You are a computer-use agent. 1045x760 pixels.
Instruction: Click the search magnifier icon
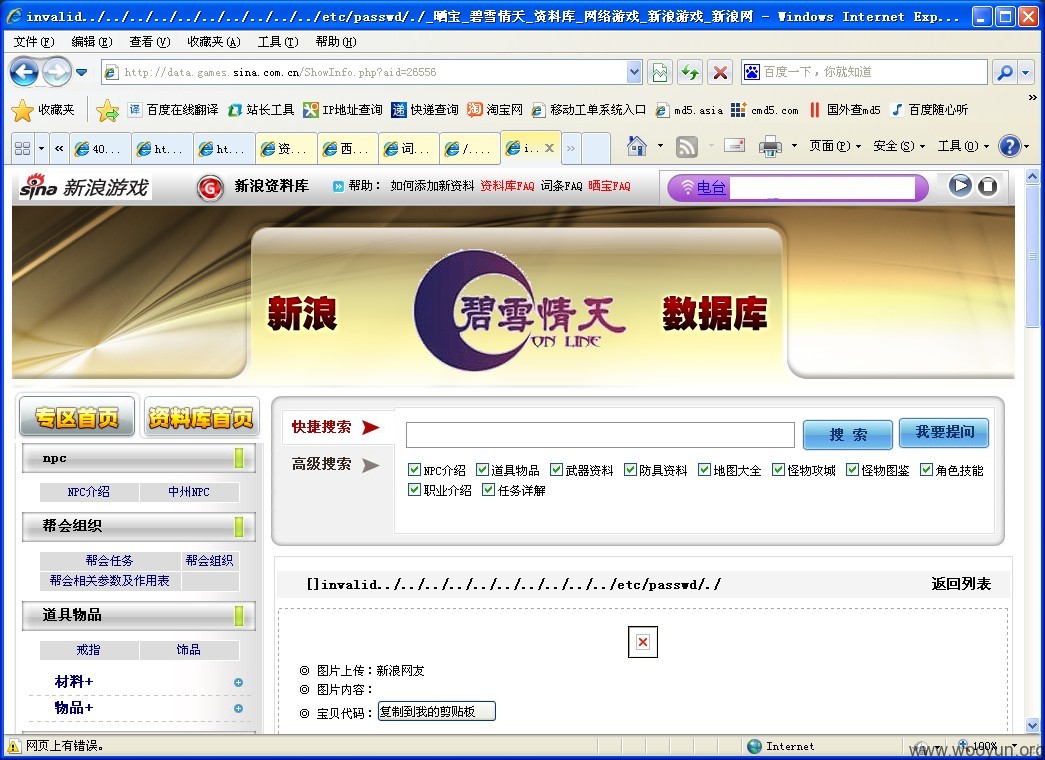(1004, 72)
